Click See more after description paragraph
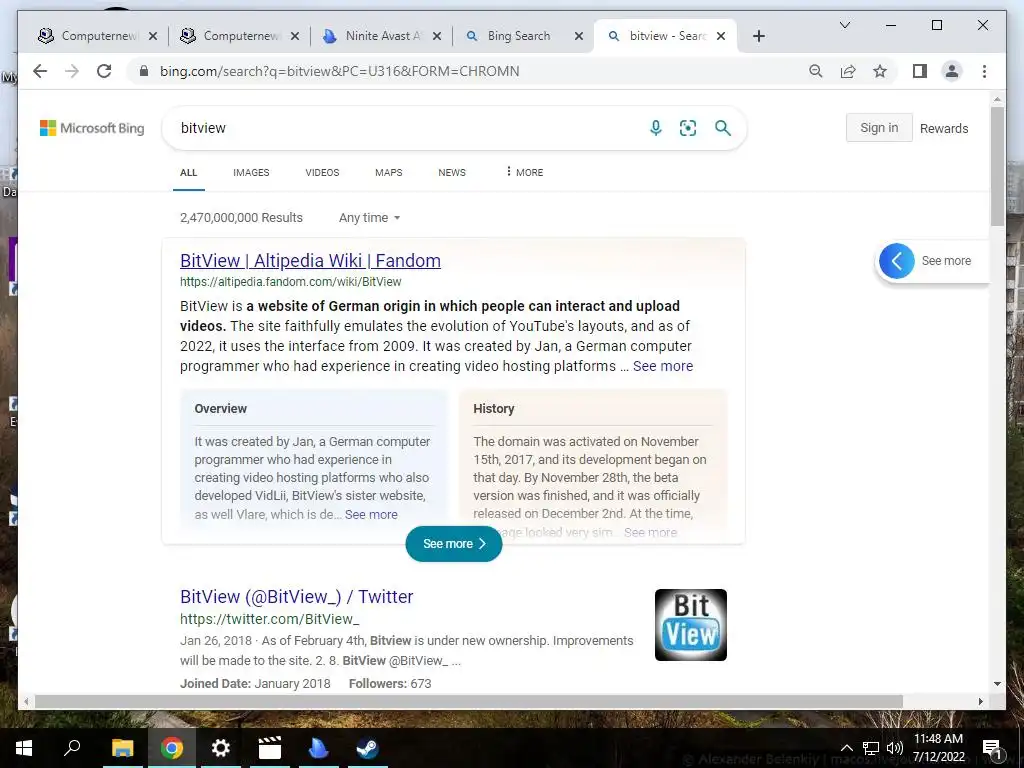 662,366
